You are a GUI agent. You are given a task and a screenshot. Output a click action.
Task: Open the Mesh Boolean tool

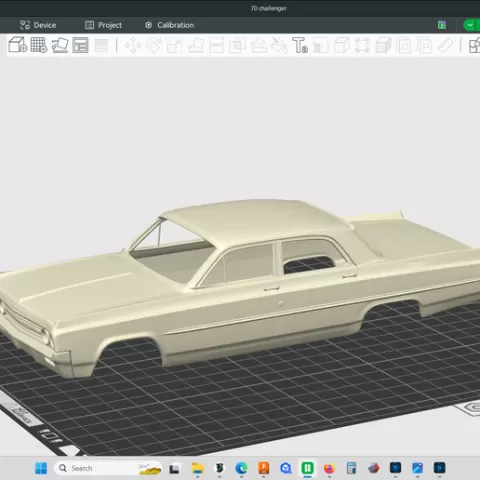click(237, 45)
